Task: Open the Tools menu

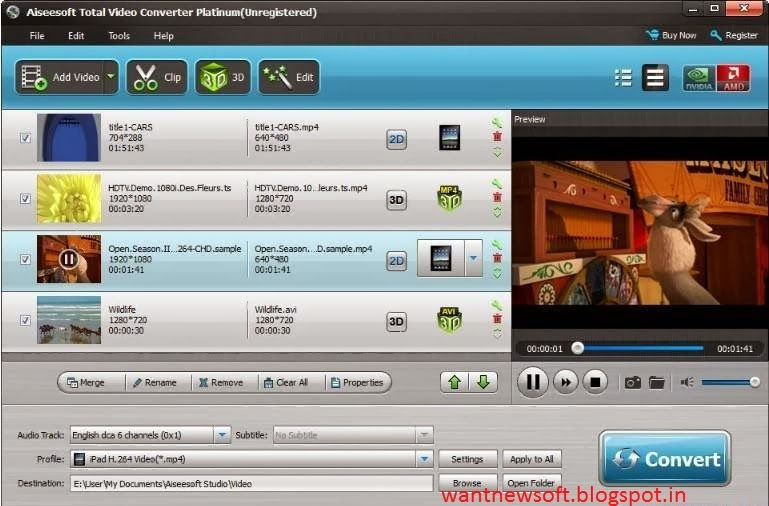Action: pos(119,36)
